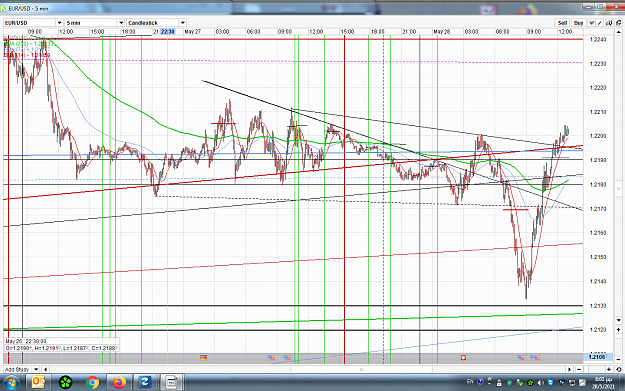Click the Buy button

(x=578, y=23)
